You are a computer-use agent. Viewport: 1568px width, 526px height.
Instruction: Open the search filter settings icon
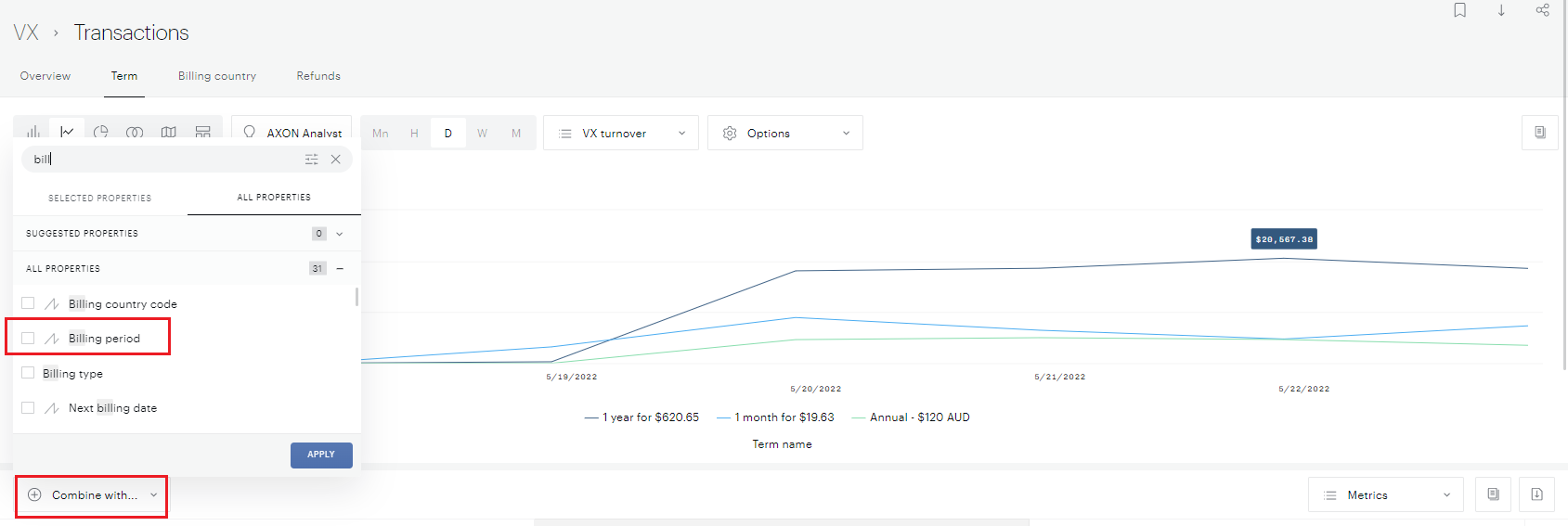pos(311,160)
